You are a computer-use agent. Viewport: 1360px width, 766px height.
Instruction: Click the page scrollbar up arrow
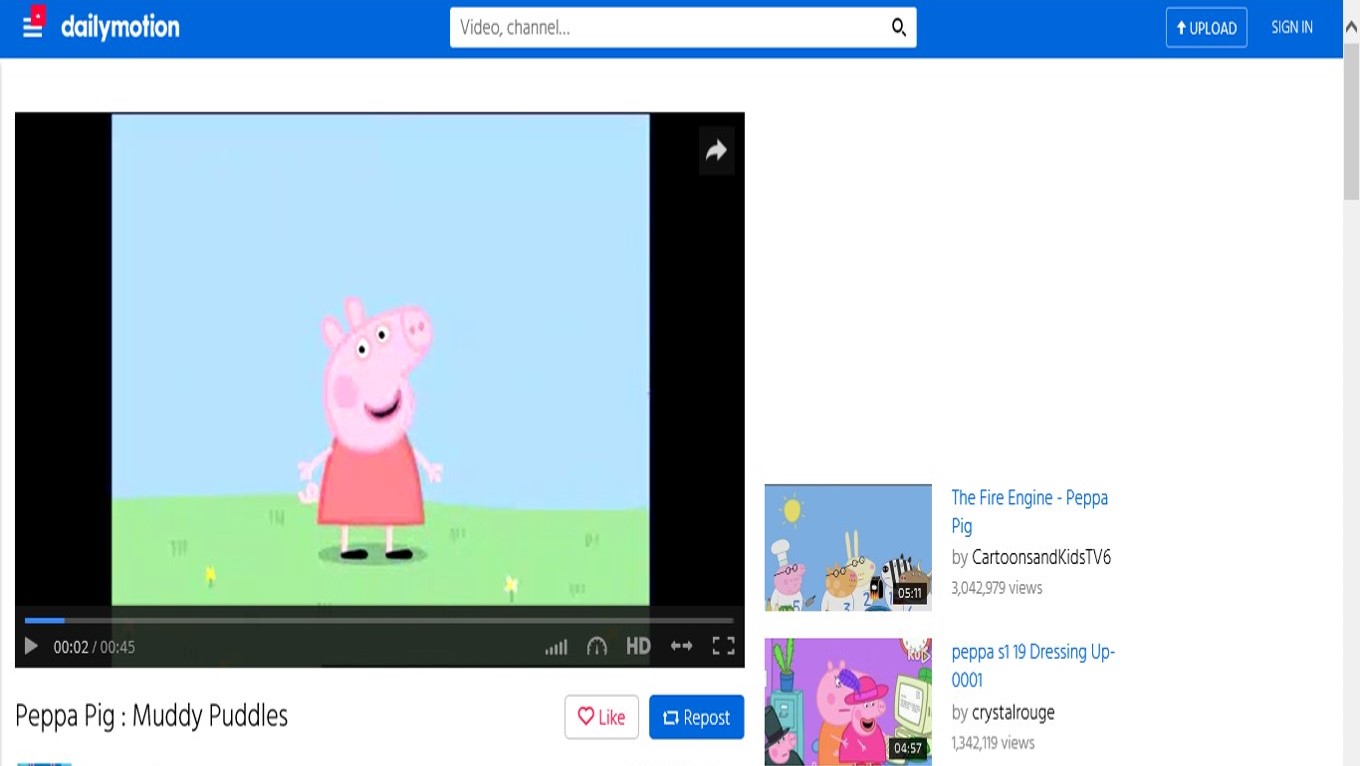click(1351, 27)
